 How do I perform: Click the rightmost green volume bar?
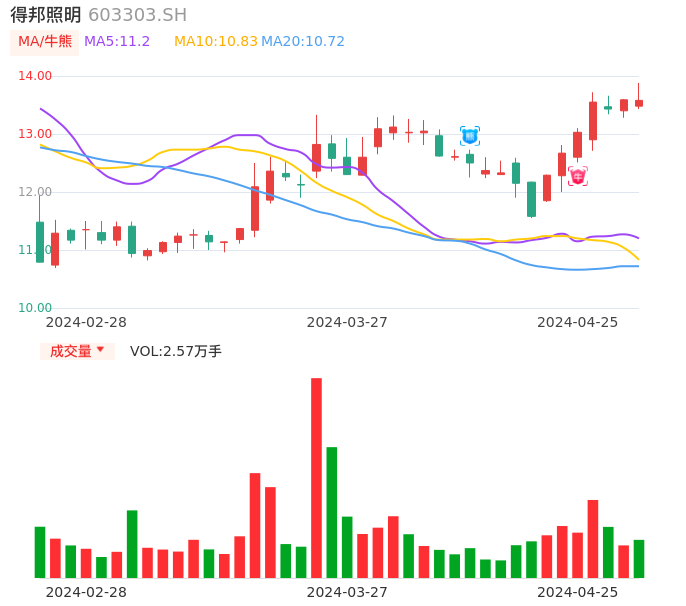coord(639,559)
